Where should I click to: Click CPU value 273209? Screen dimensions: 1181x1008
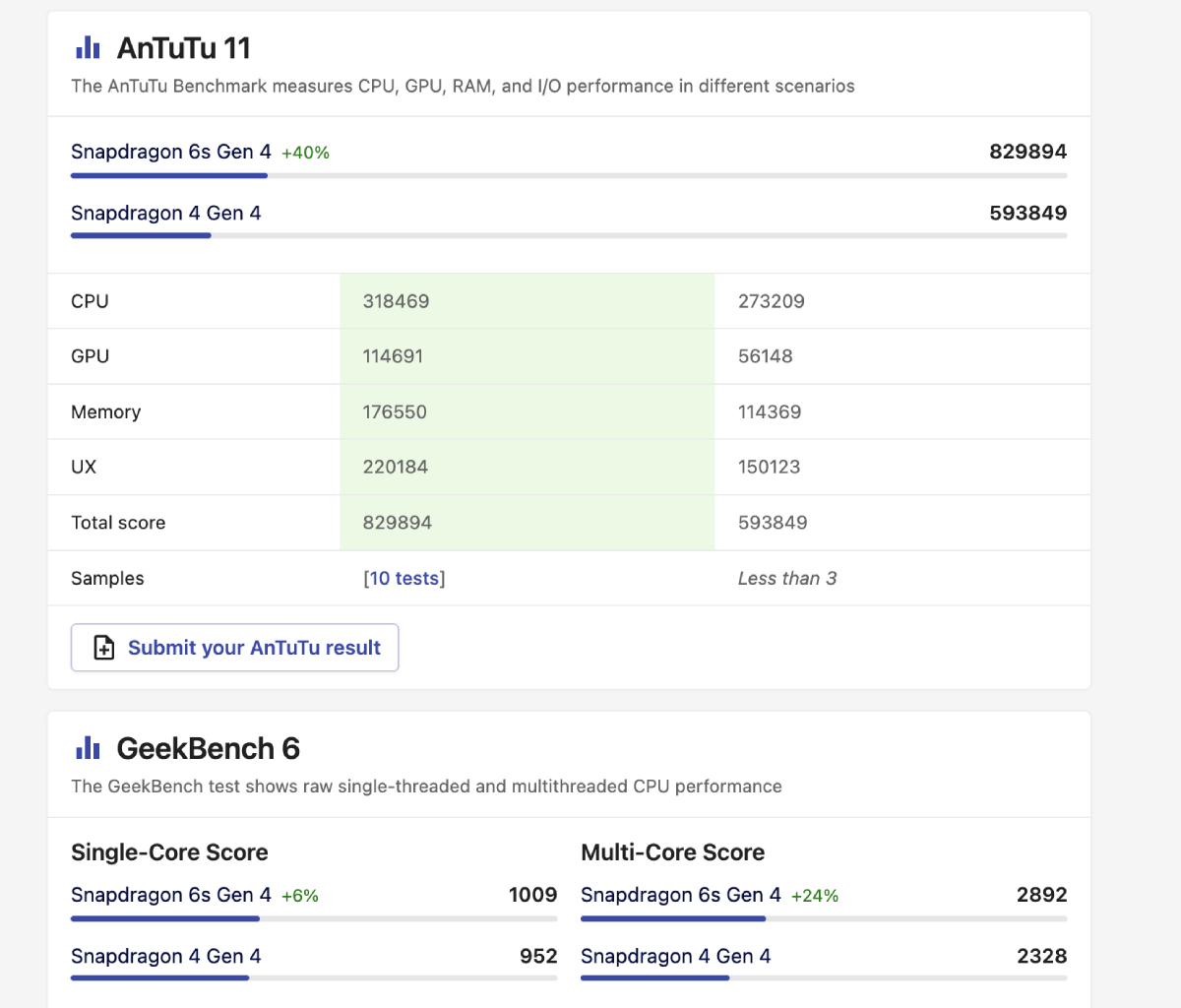point(772,301)
